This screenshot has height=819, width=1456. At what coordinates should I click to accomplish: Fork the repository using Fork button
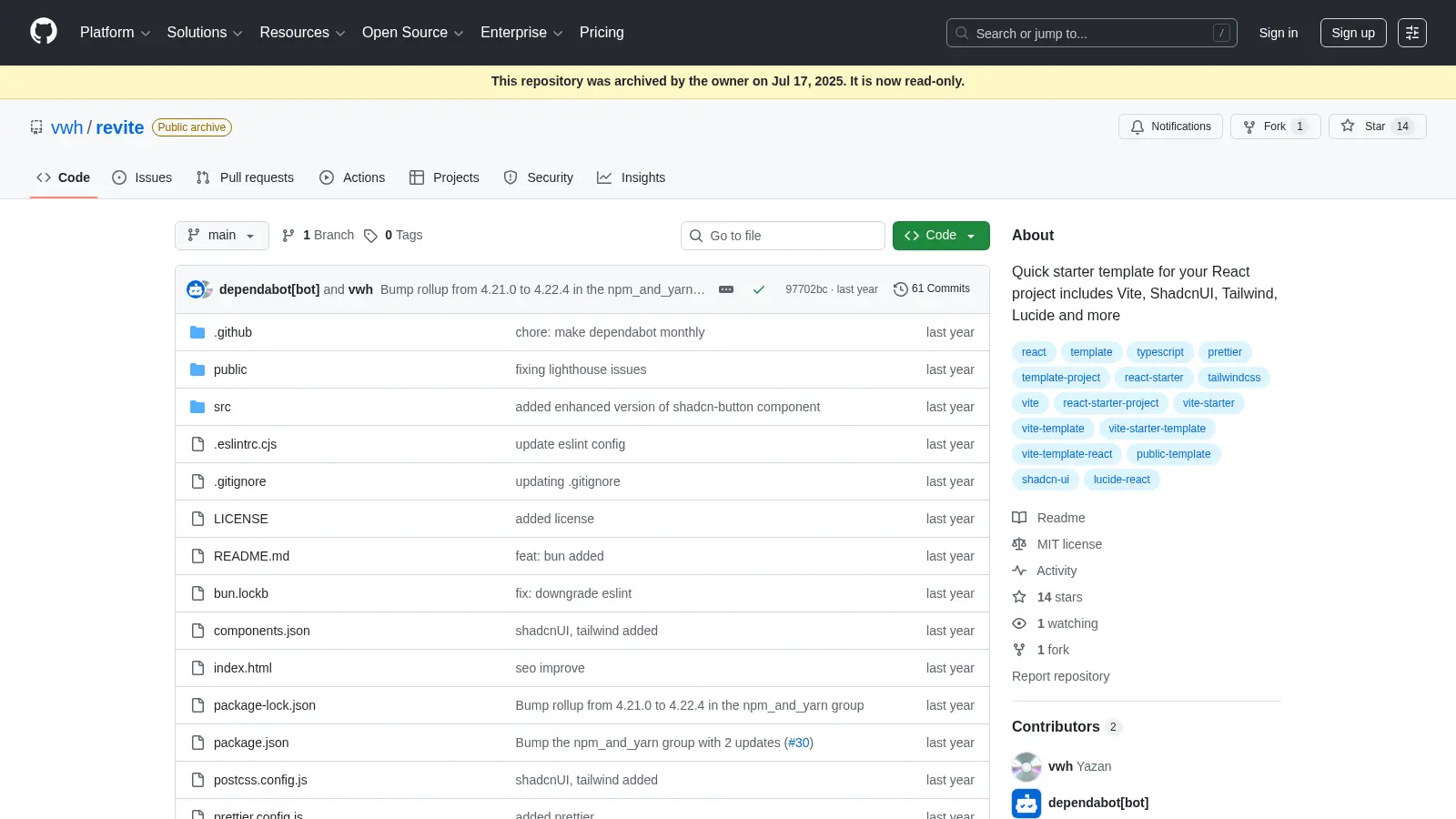tap(1275, 126)
